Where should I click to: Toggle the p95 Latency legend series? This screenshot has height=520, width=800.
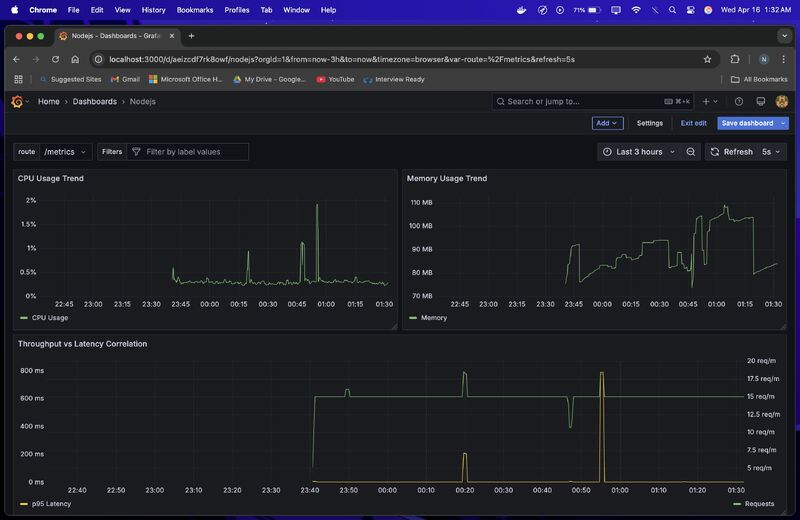[52, 504]
